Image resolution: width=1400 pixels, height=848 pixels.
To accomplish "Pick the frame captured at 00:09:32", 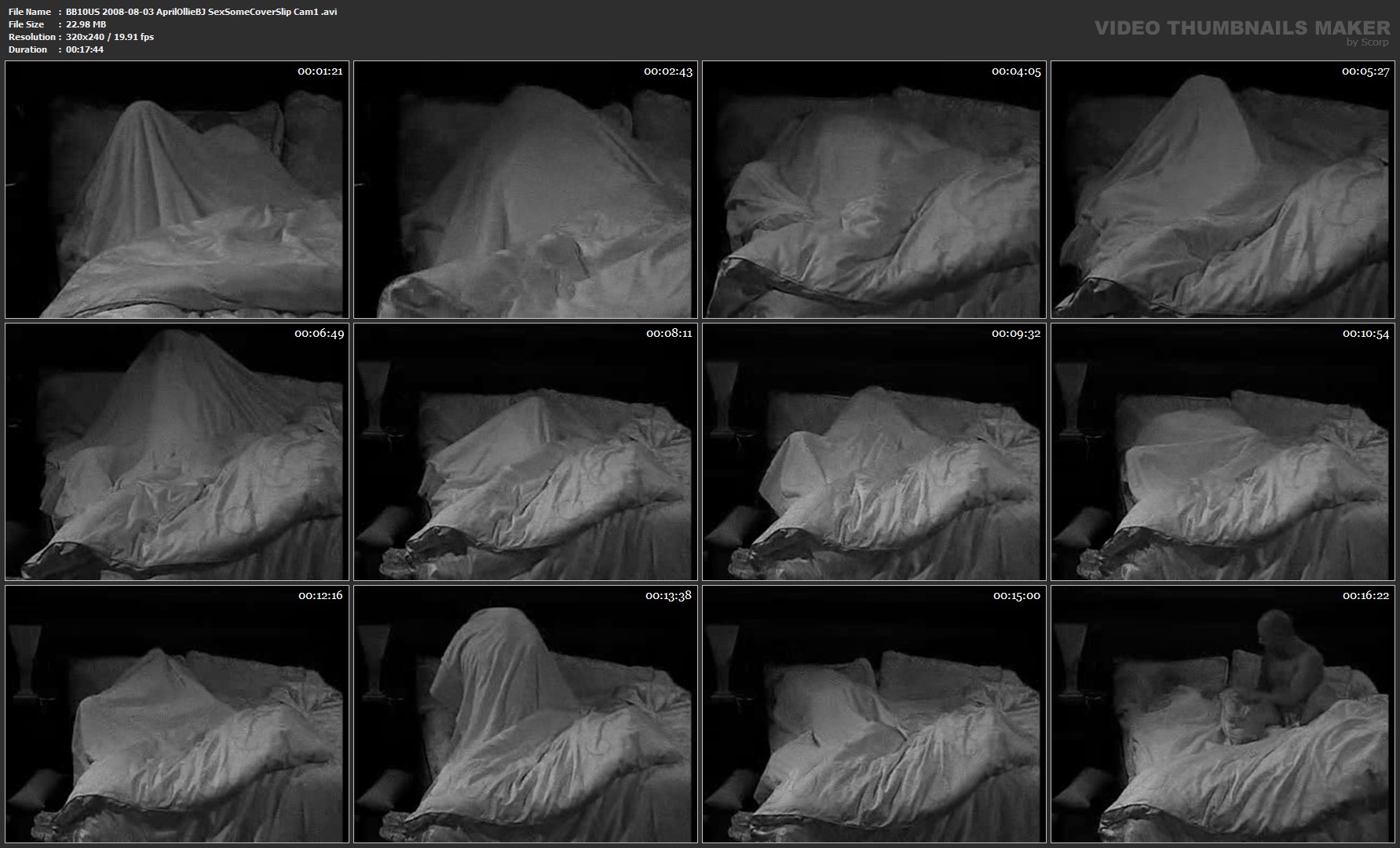I will [874, 451].
